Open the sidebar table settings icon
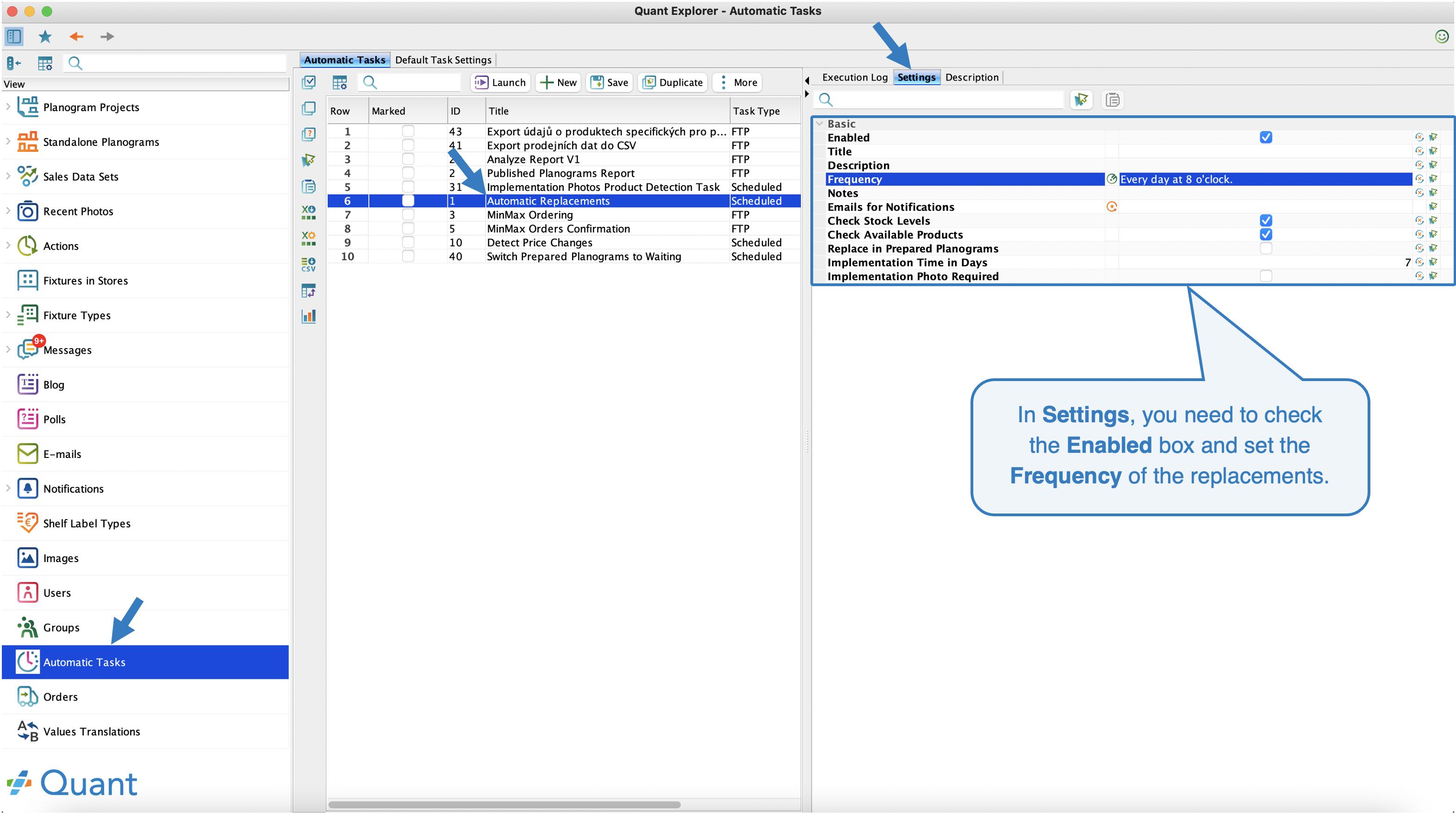This screenshot has width=1456, height=814. pyautogui.click(x=45, y=63)
